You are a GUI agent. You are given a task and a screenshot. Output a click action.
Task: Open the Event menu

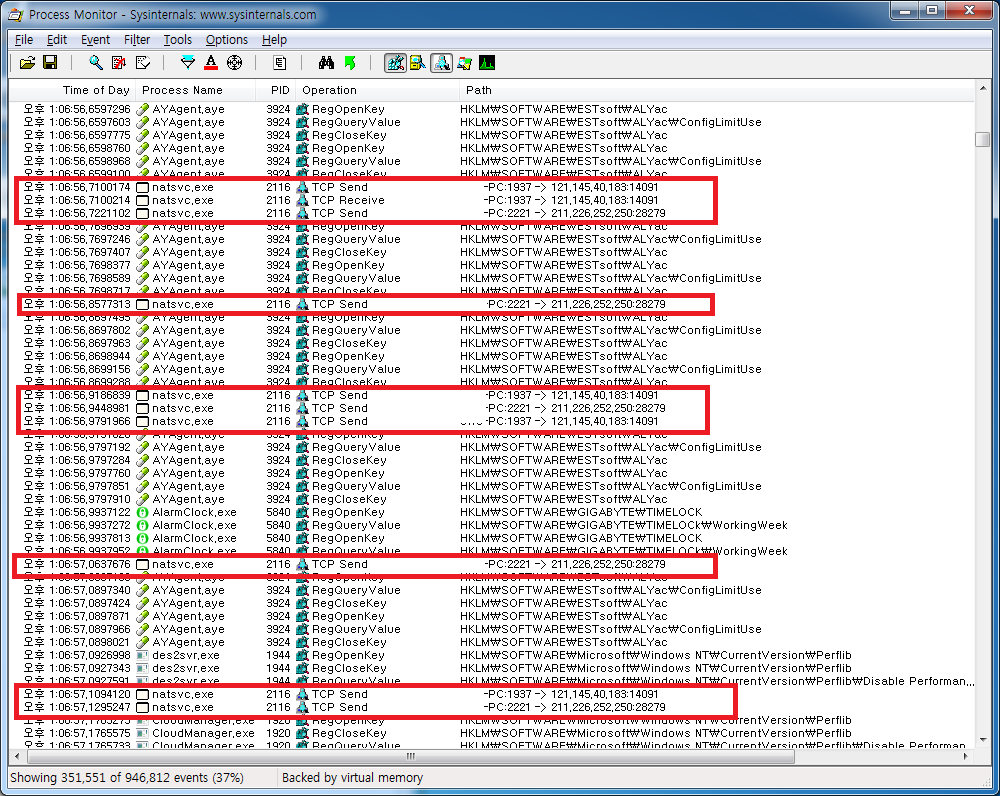point(96,40)
